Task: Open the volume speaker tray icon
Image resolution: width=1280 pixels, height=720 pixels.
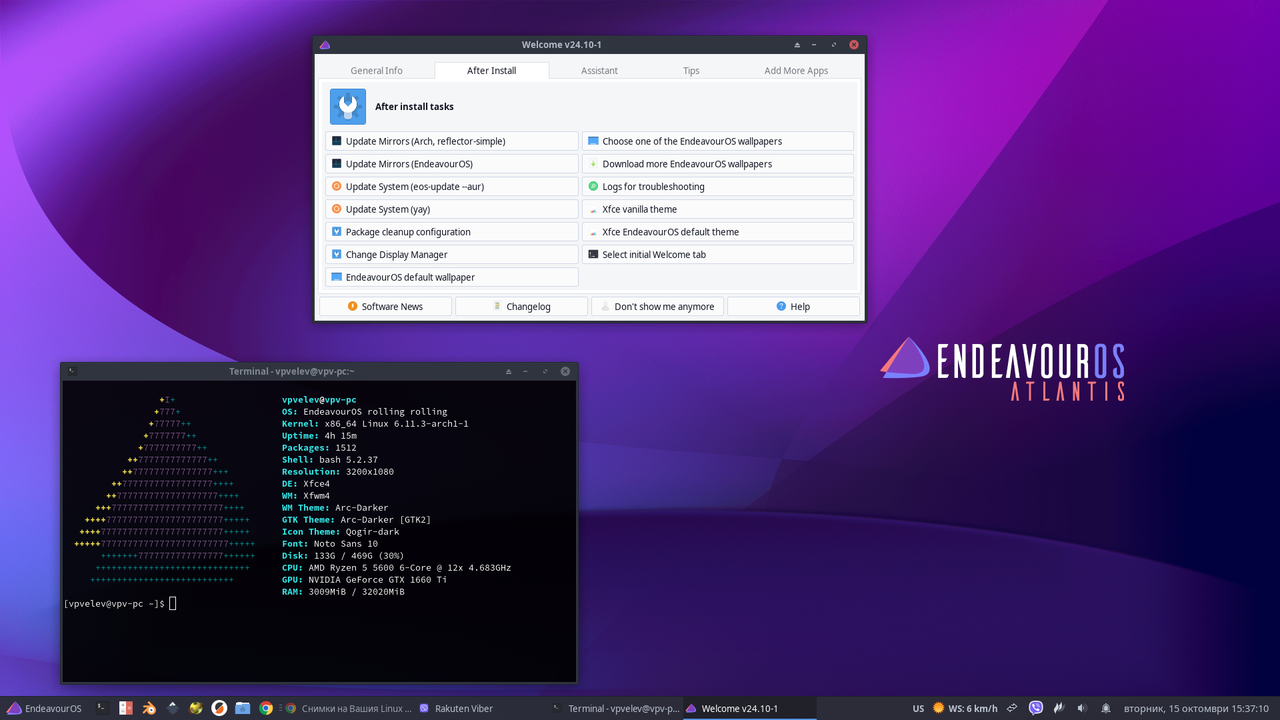Action: pyautogui.click(x=1082, y=708)
